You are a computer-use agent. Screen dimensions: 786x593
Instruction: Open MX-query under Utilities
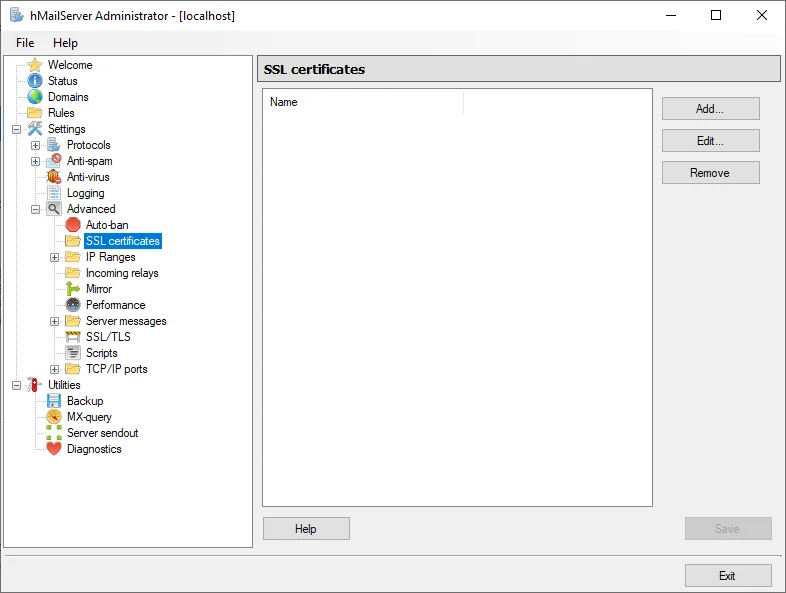click(89, 417)
